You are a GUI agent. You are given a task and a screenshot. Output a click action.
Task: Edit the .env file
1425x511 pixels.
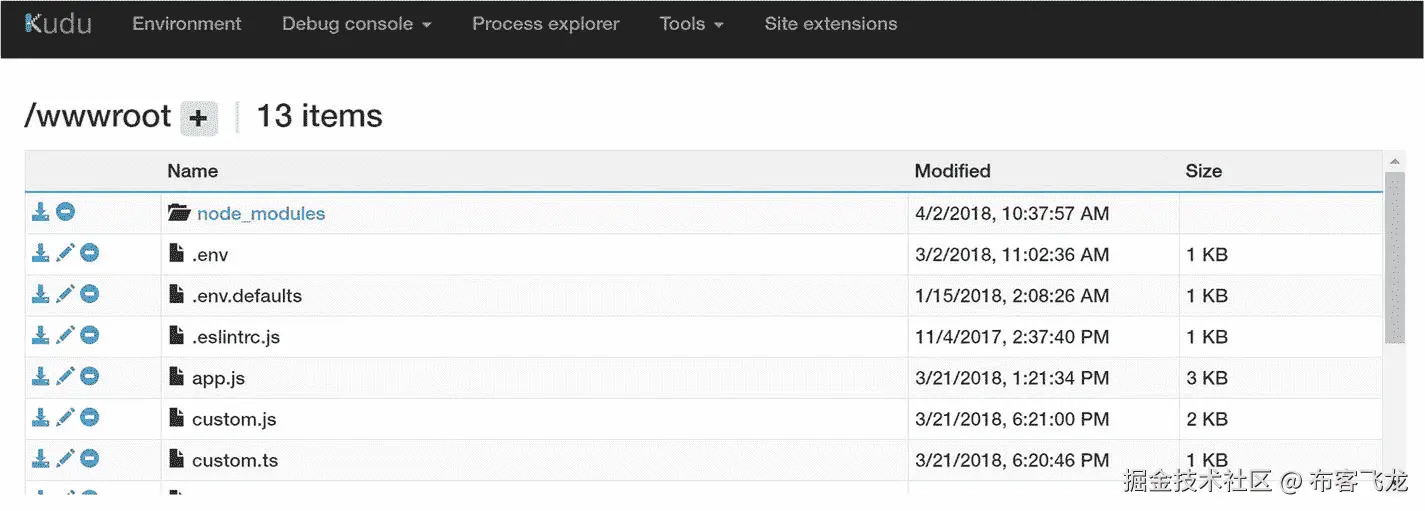pos(65,253)
